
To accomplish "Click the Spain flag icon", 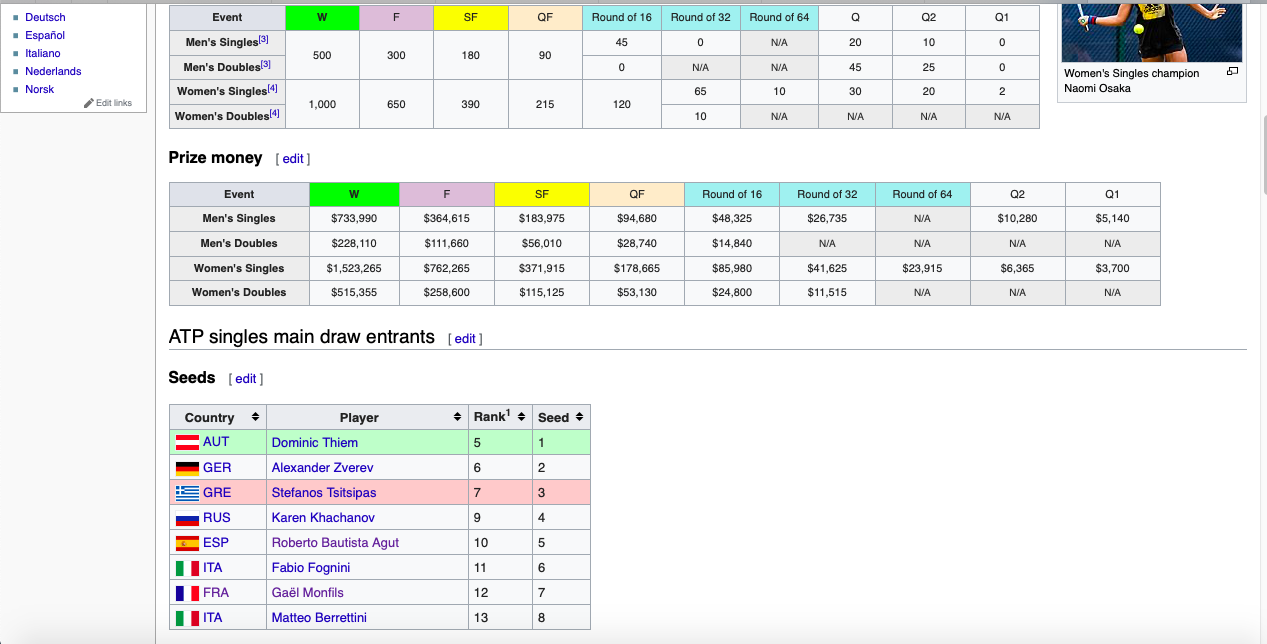I will pyautogui.click(x=187, y=542).
